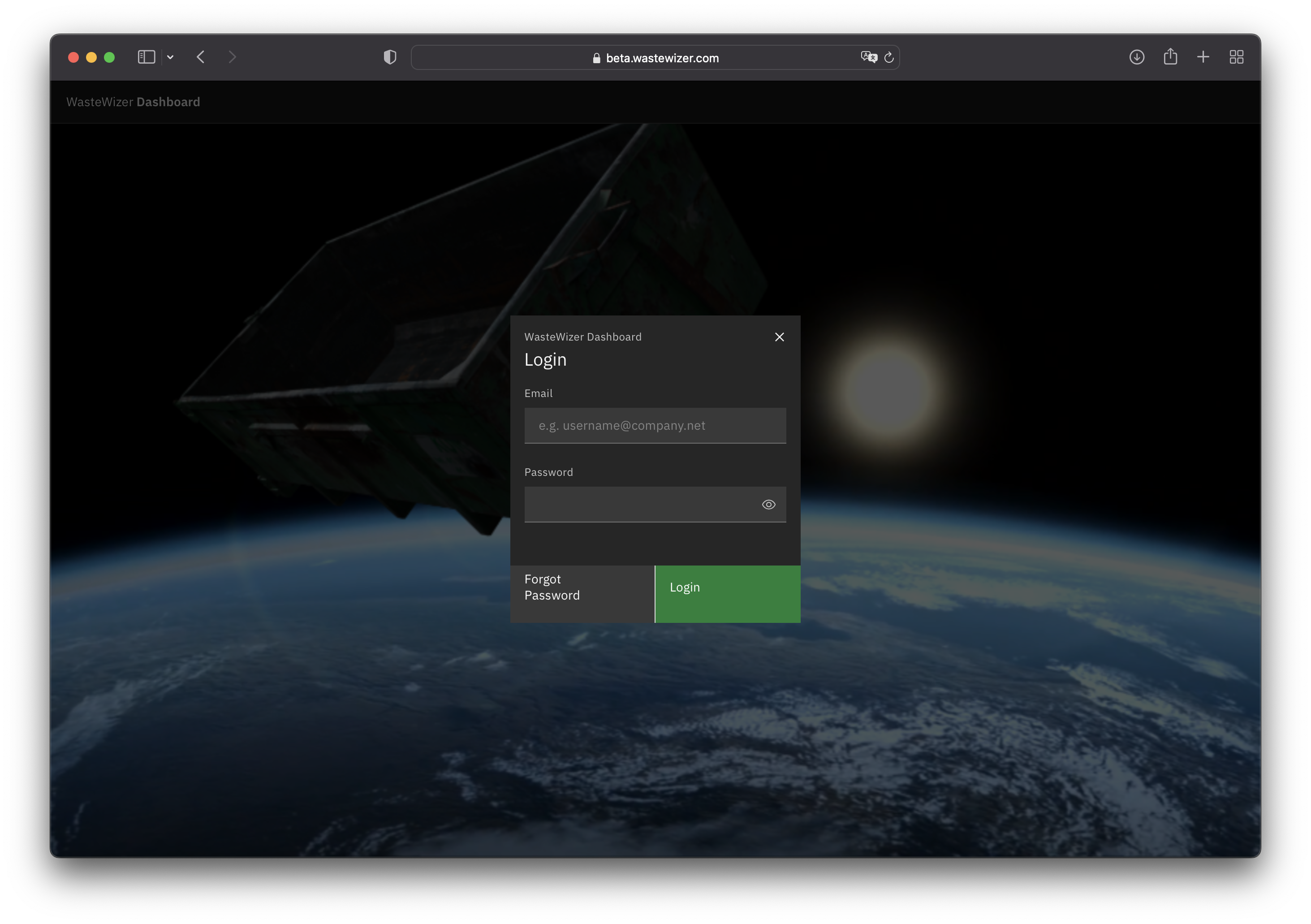Viewport: 1311px width, 924px height.
Task: Go forward with the forward arrow
Action: 232,57
